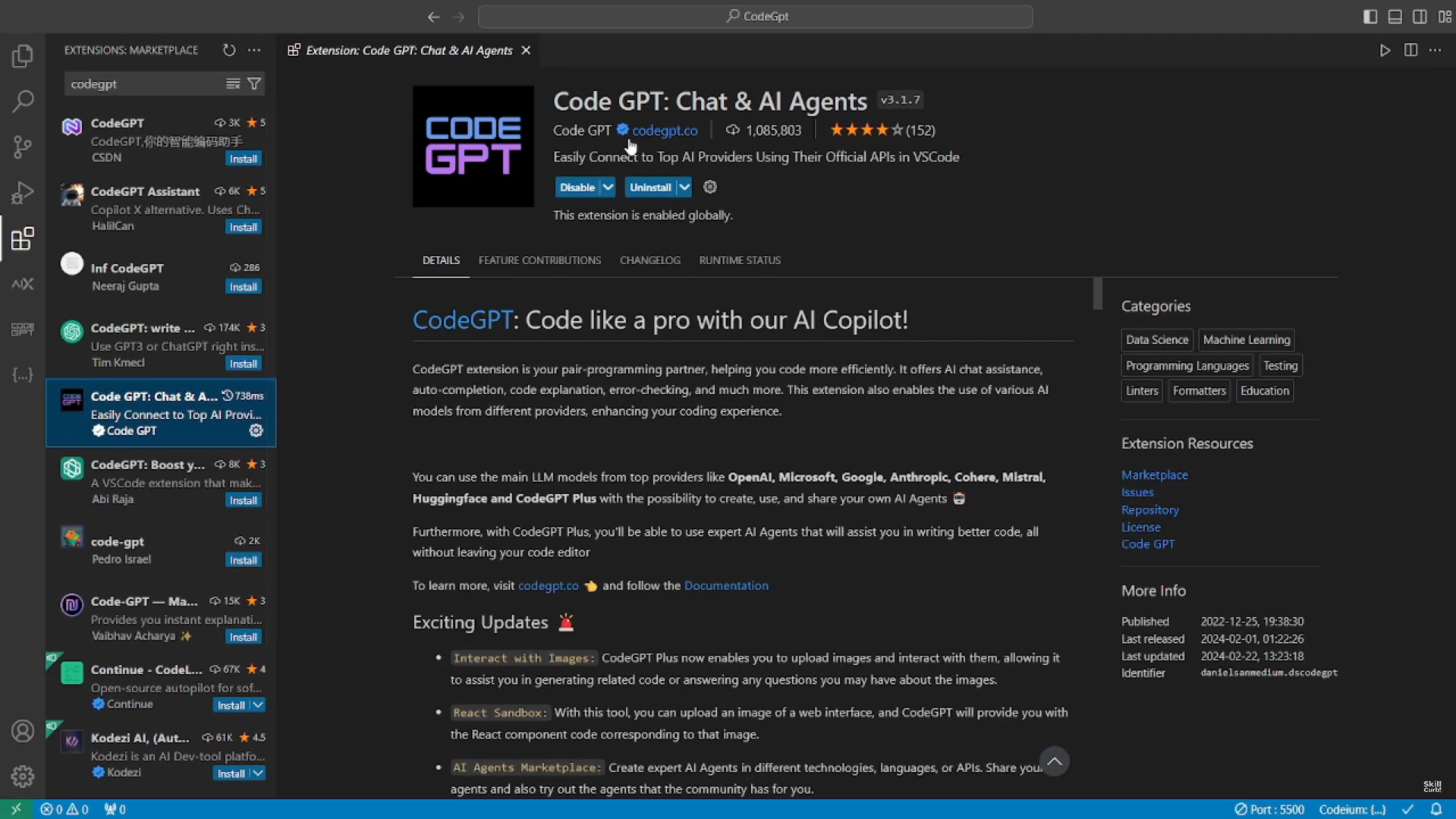Close the Code GPT extension tab
Image resolution: width=1456 pixels, height=819 pixels.
click(x=526, y=50)
